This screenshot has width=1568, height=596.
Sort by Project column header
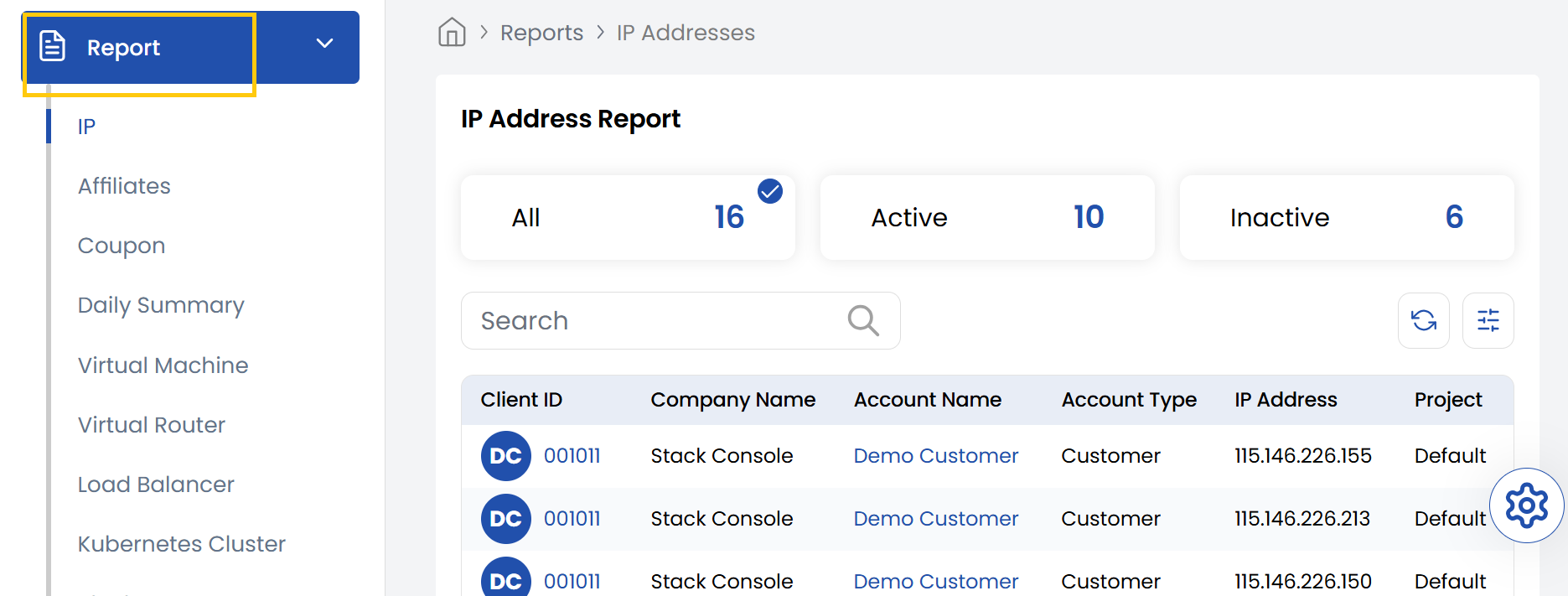pyautogui.click(x=1448, y=400)
